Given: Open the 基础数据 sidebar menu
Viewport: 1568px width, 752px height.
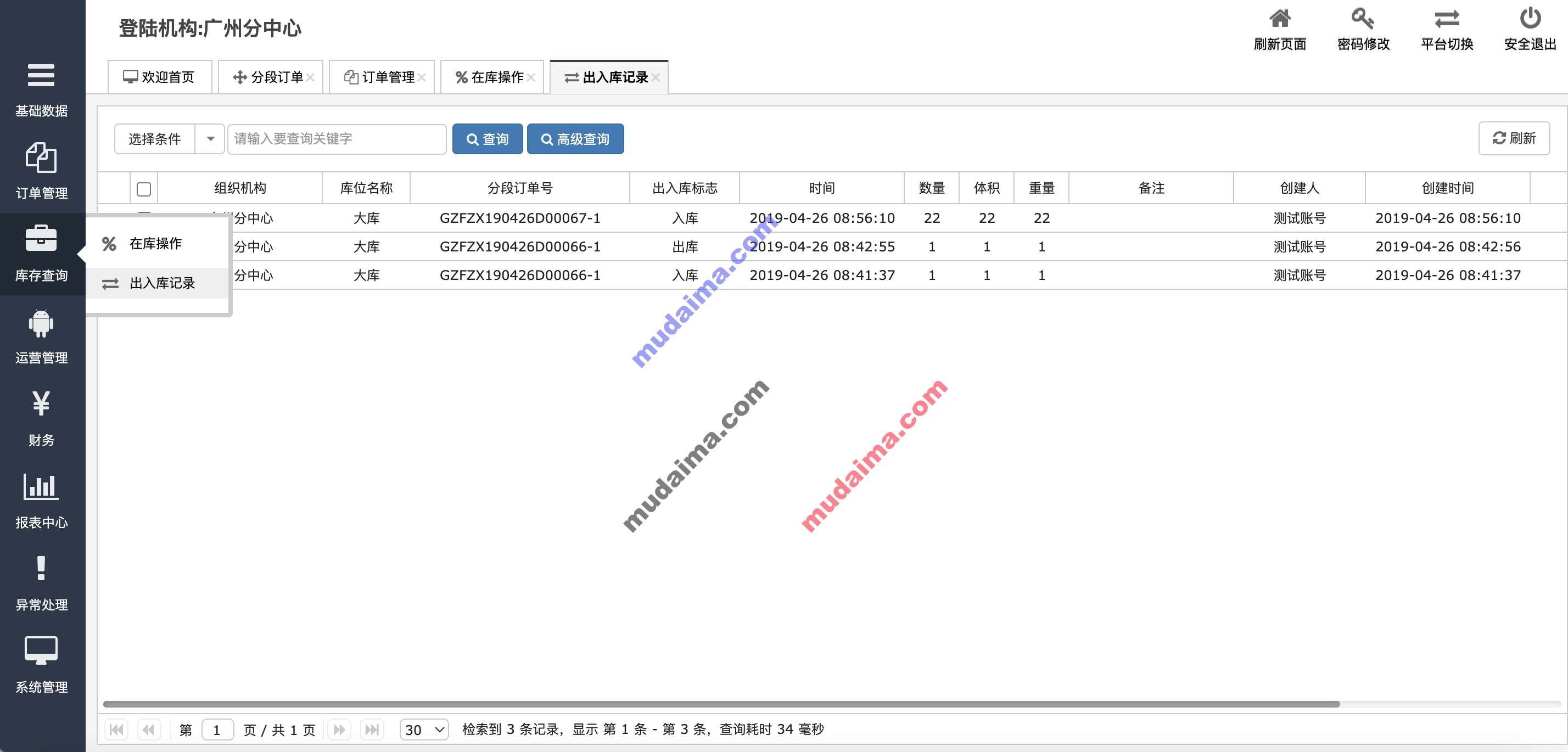Looking at the screenshot, I should (41, 91).
